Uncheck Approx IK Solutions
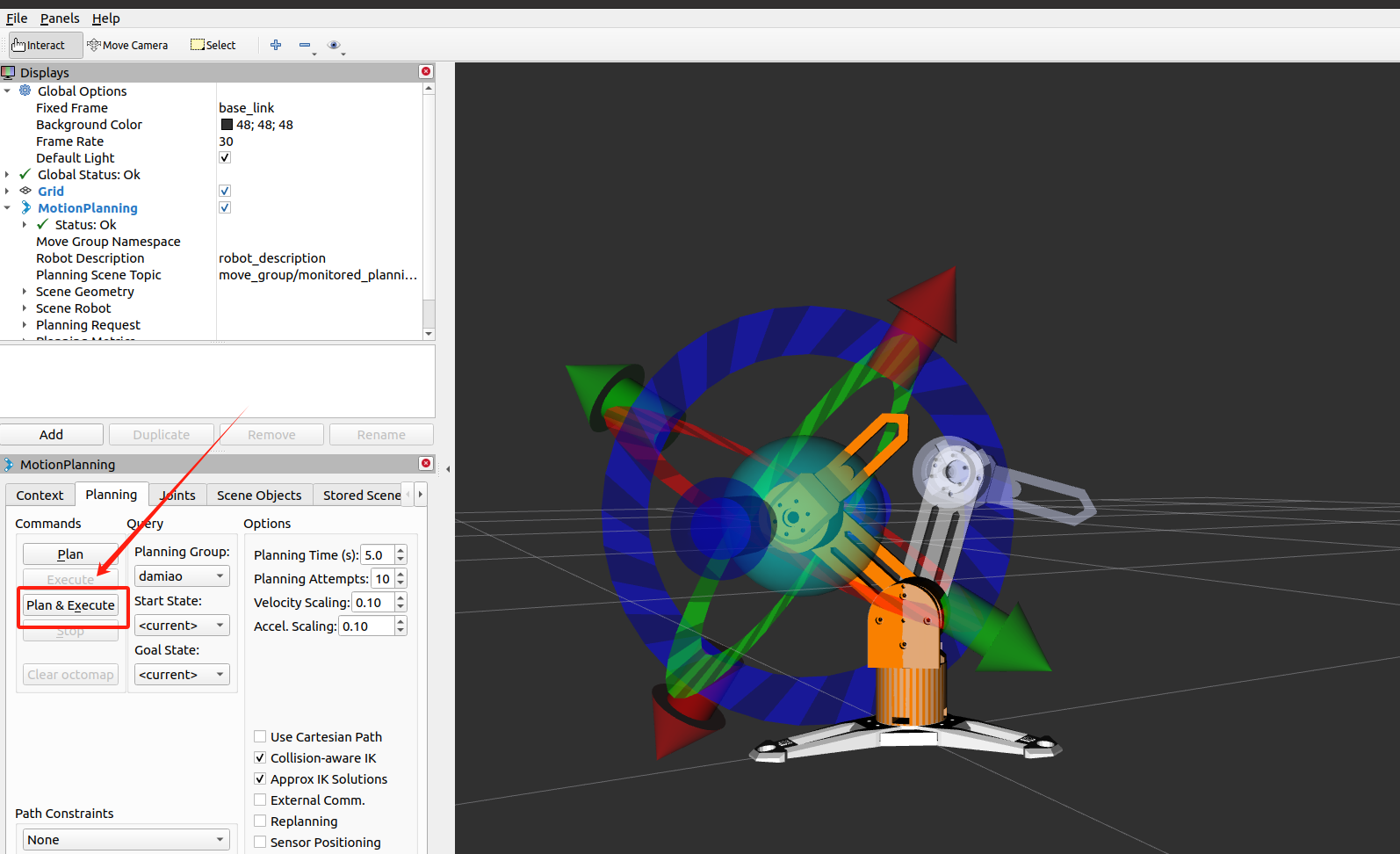This screenshot has width=1400, height=854. 260,778
